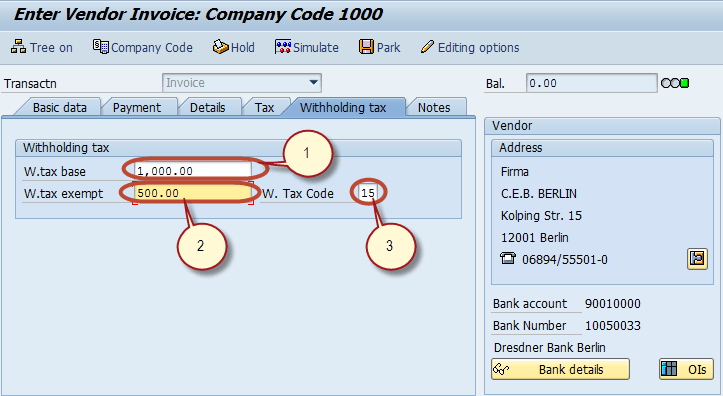Open the Company Code toolbar icon
723x396 pixels.
click(101, 47)
